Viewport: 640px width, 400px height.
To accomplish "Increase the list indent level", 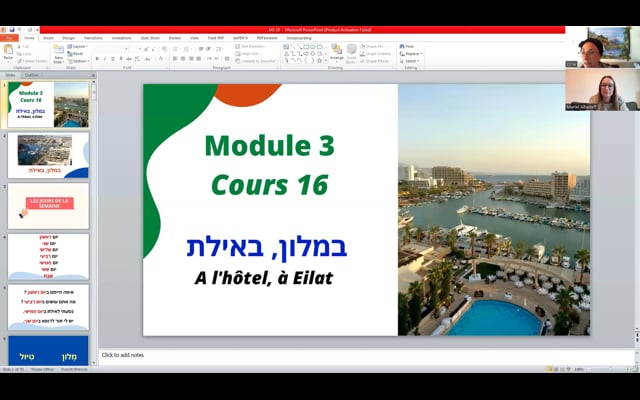I will [x=208, y=49].
